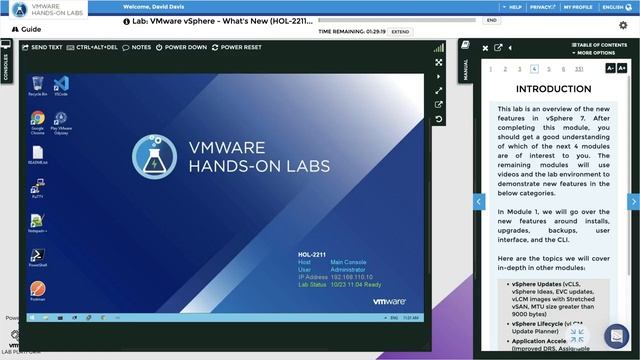Click Power Down in console toolbar

(182, 47)
